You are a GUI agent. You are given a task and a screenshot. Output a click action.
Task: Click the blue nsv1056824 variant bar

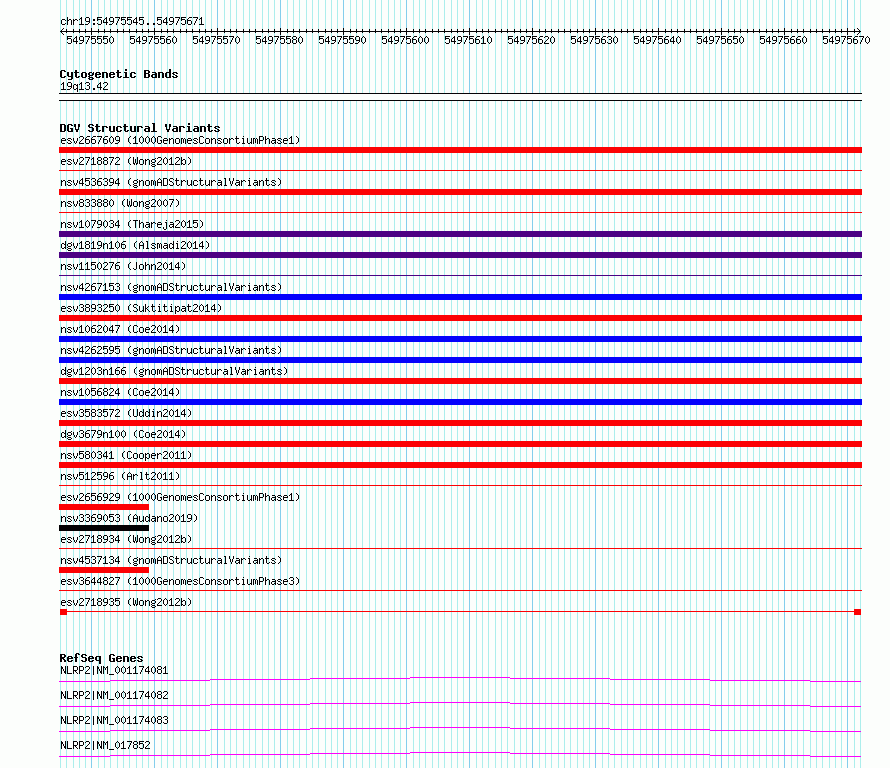(x=460, y=402)
